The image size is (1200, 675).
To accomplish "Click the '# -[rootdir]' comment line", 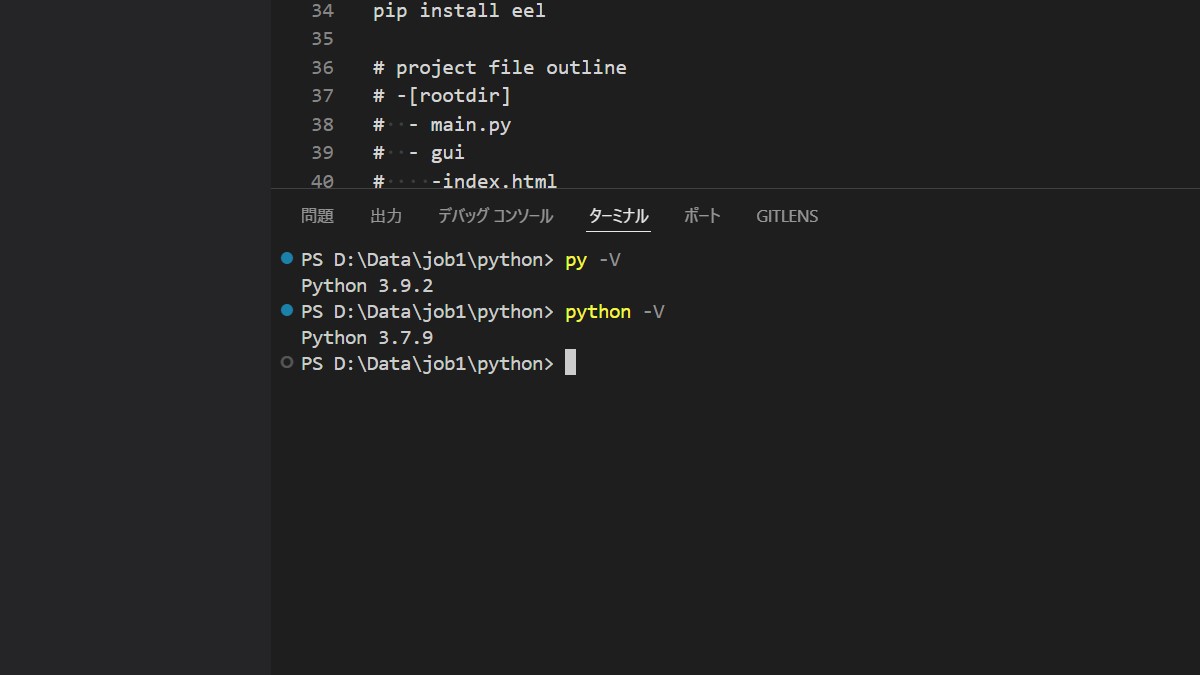I will (442, 96).
